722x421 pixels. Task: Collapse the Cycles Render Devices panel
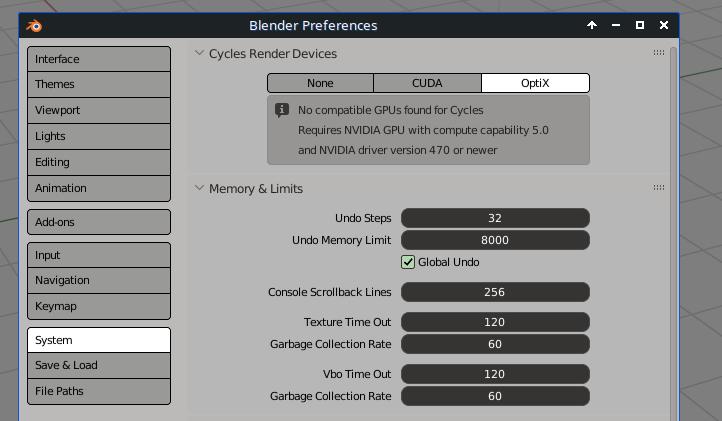tap(200, 54)
